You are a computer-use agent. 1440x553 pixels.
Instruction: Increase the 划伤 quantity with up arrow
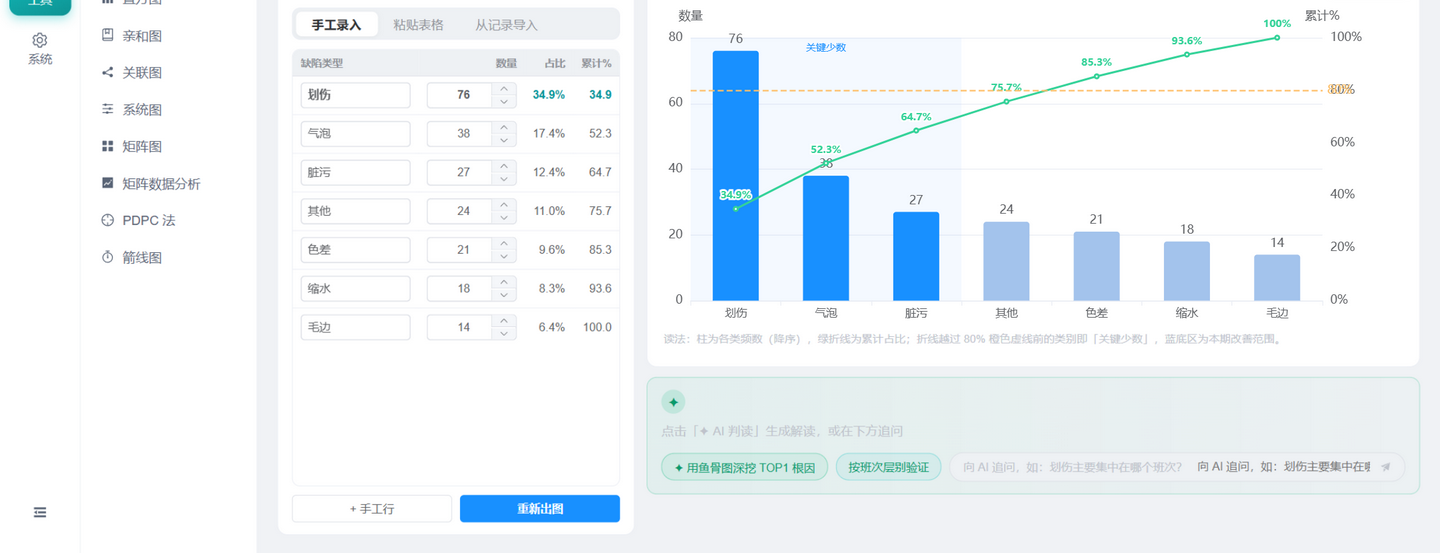coord(504,89)
